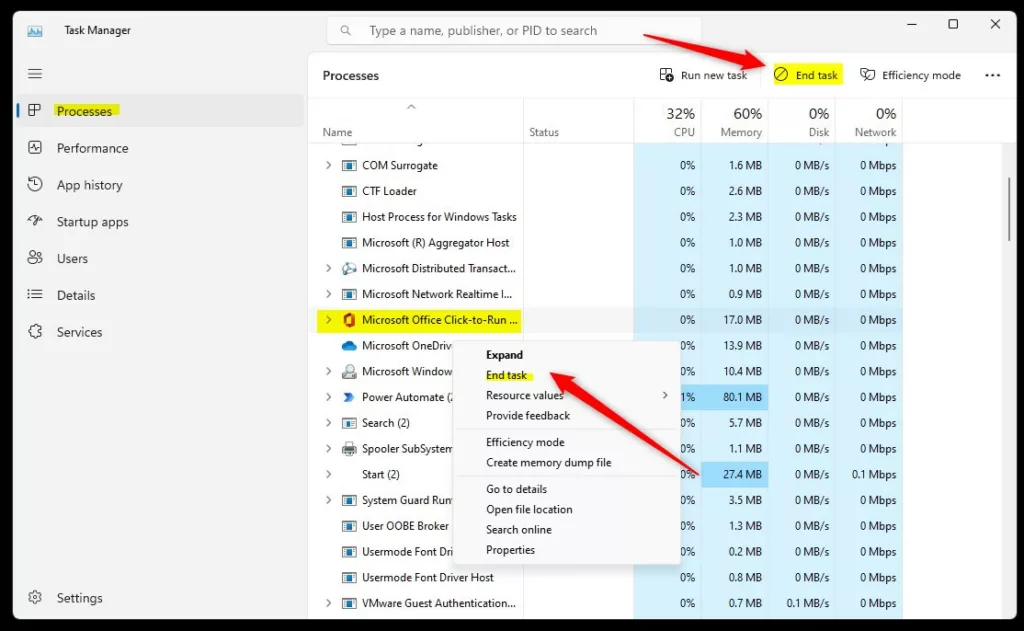1024x631 pixels.
Task: Expand VMware Guest Authentication row
Action: click(x=328, y=603)
